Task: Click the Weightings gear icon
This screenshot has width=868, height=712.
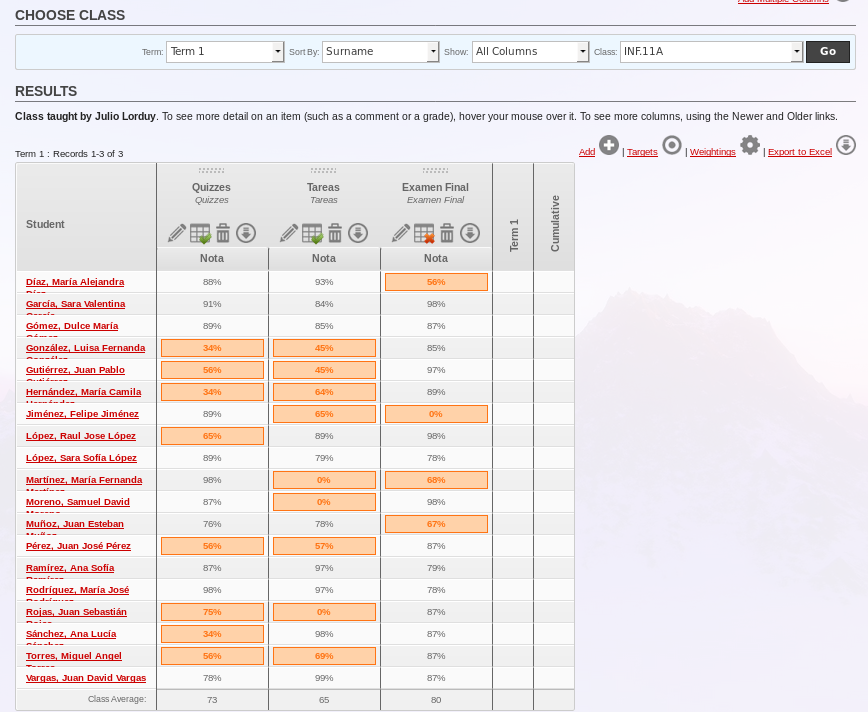Action: [750, 146]
